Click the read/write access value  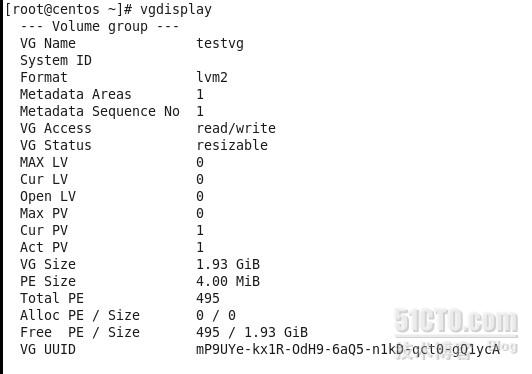tap(236, 128)
